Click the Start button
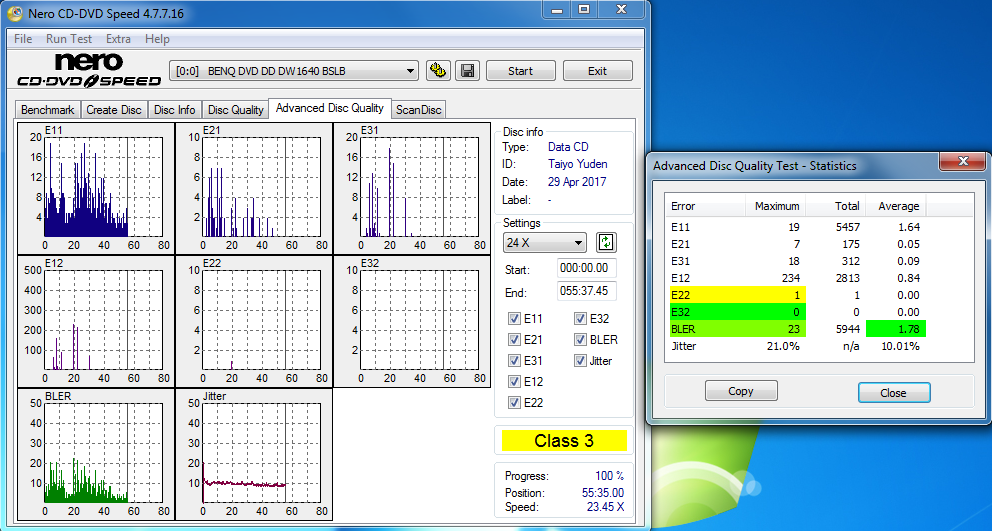 [521, 71]
